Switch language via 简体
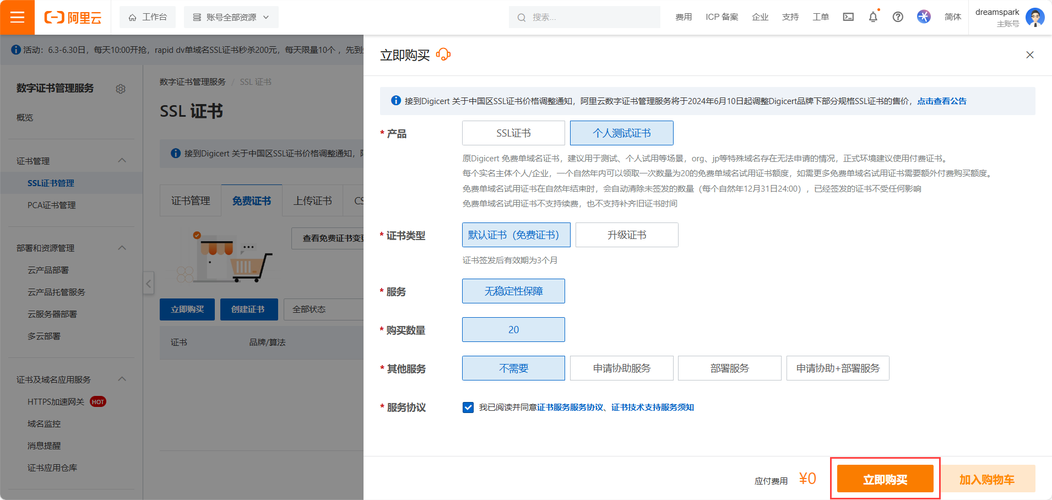The height and width of the screenshot is (500, 1052). [952, 17]
